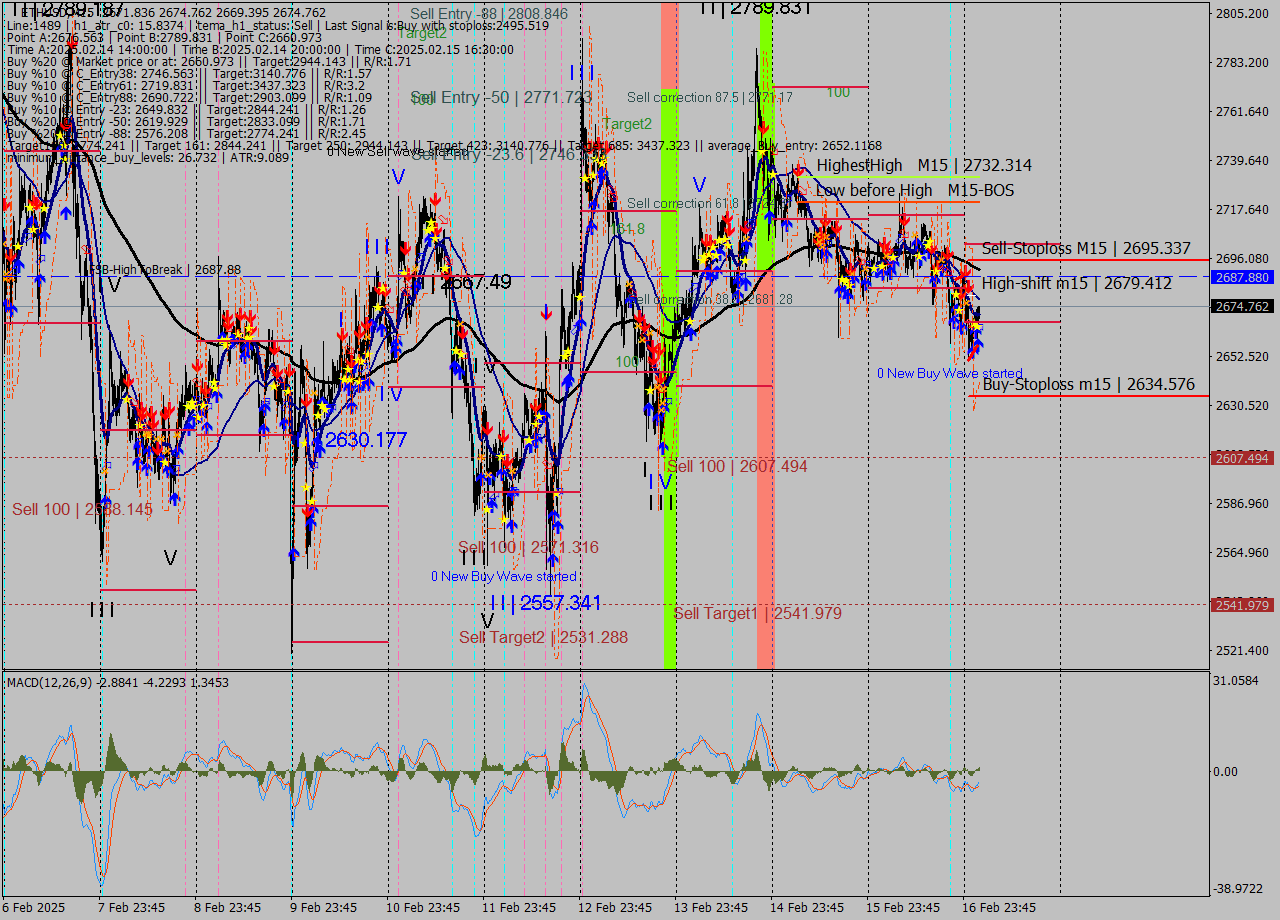This screenshot has height=920, width=1280.
Task: Click the Low before High M15-BOS label
Action: 914,190
